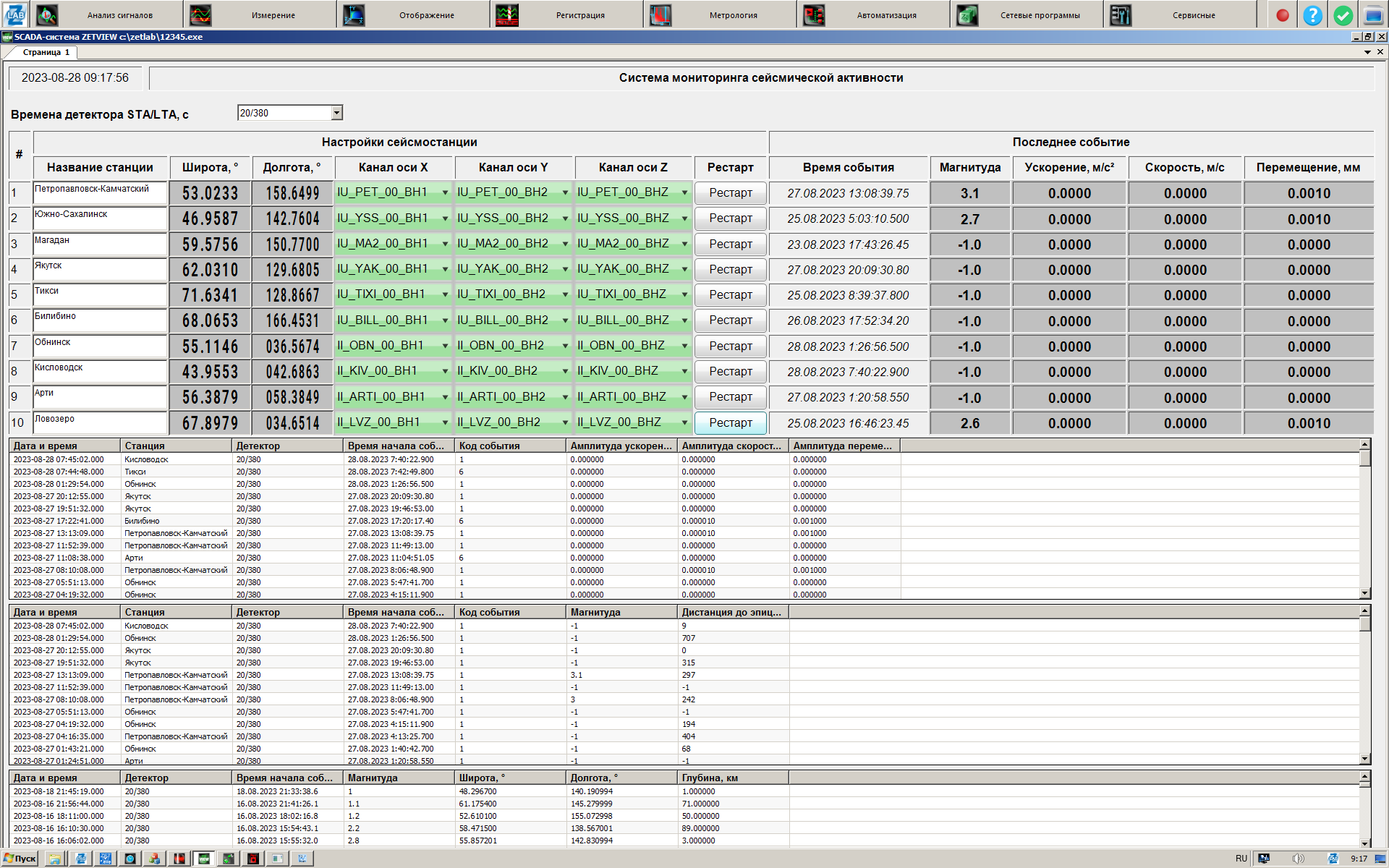Restart the Якутск station
1389x868 pixels.
730,269
